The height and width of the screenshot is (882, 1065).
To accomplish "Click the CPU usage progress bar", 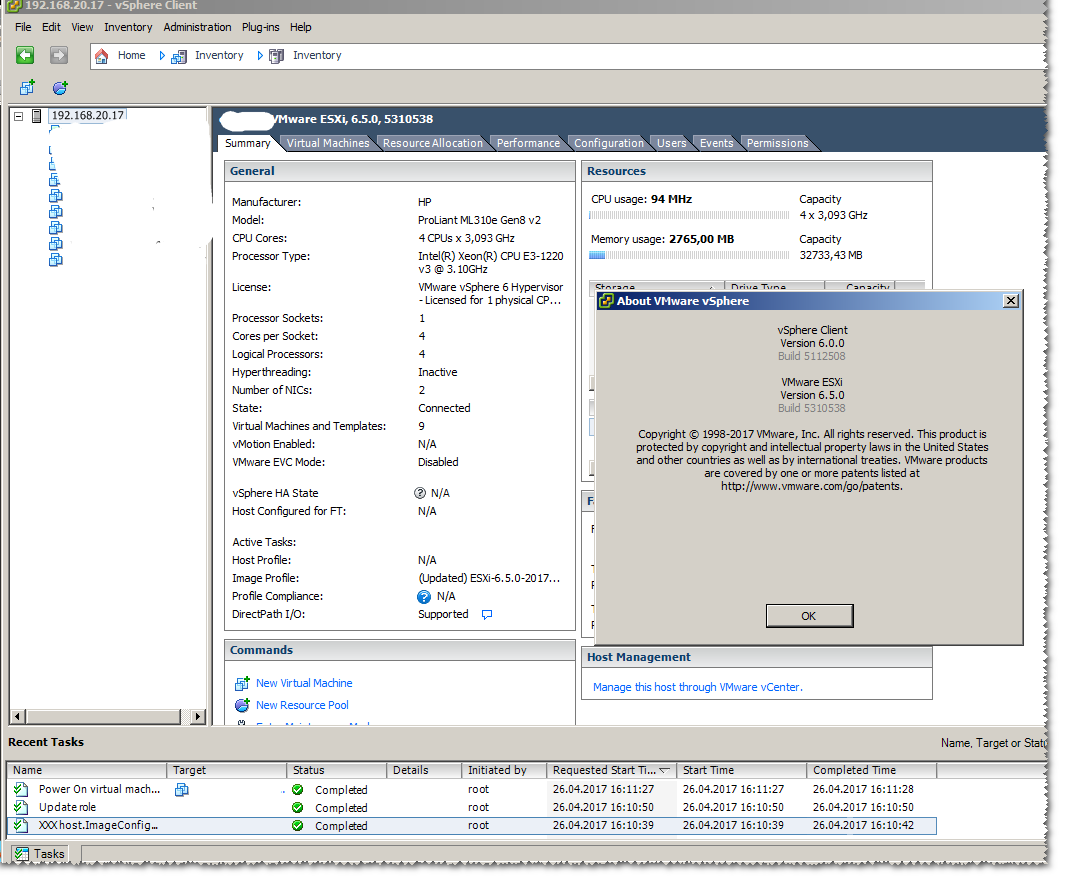I will pyautogui.click(x=689, y=215).
